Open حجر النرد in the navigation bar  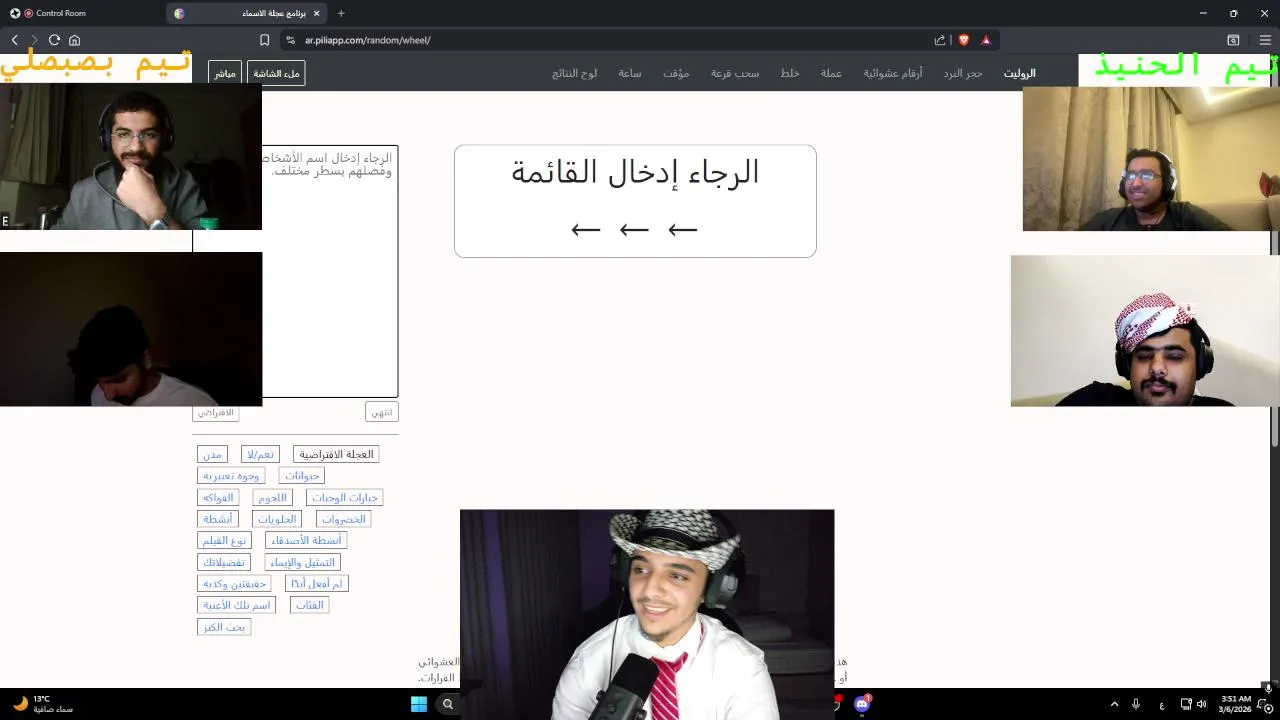[x=963, y=73]
